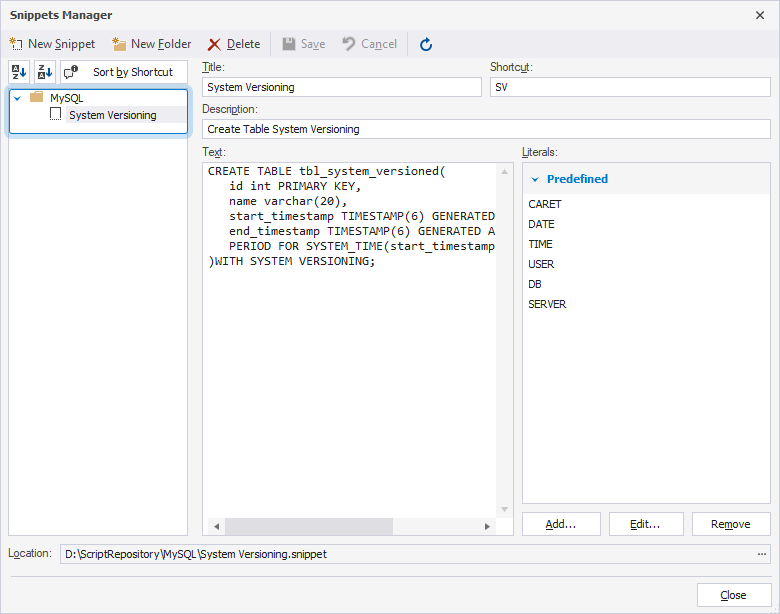Click into the Description input field
780x614 pixels.
(487, 129)
